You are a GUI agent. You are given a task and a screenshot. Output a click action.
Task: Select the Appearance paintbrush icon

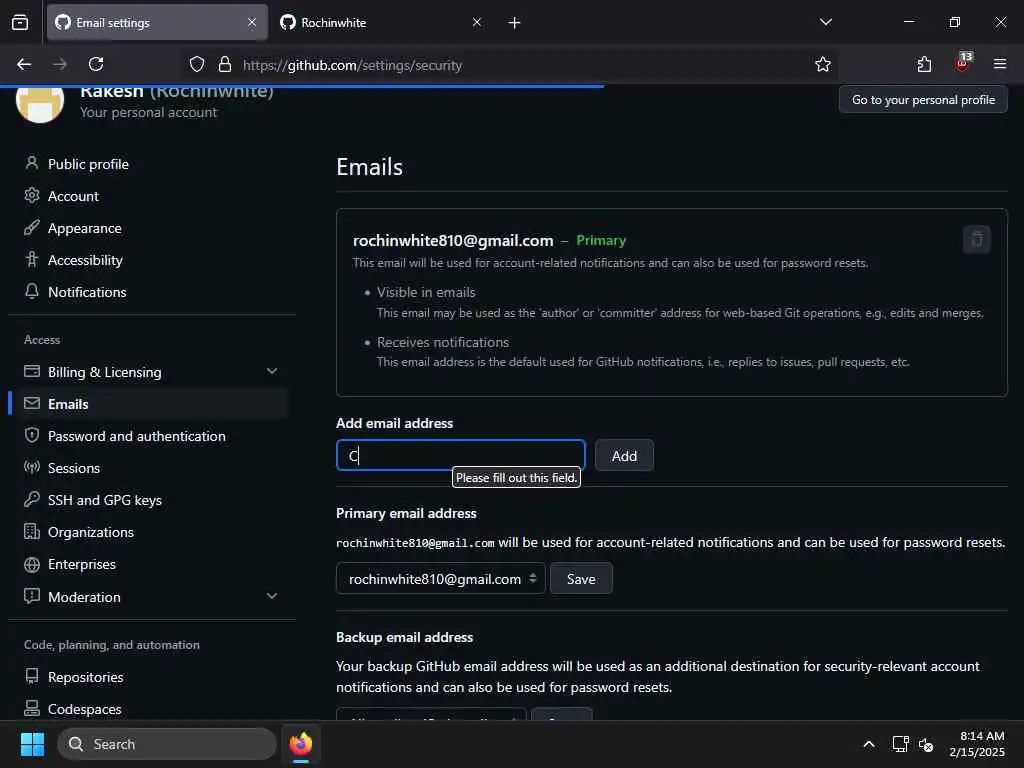pyautogui.click(x=31, y=227)
